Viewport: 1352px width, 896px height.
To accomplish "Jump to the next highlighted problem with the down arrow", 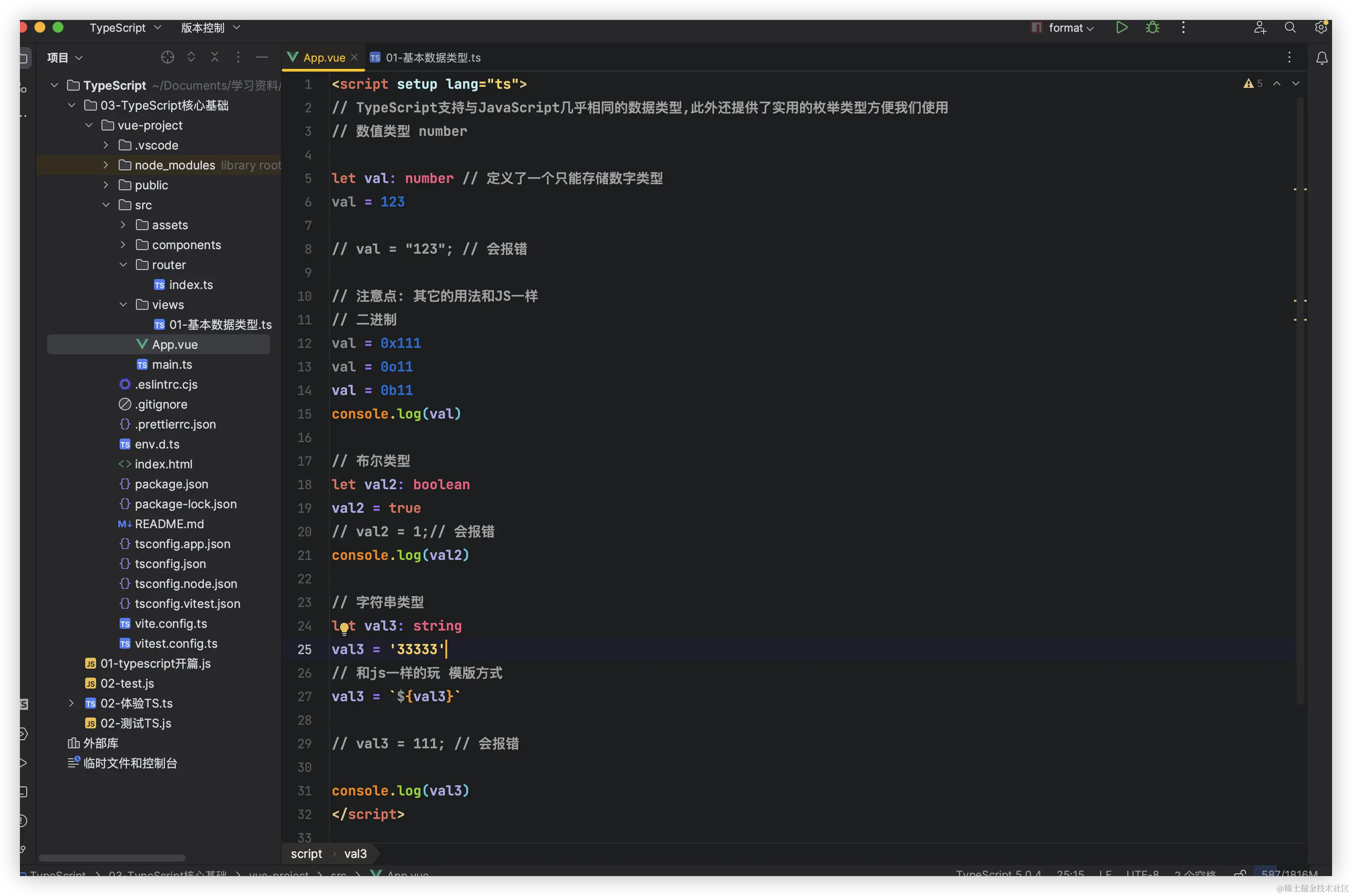I will 1295,83.
